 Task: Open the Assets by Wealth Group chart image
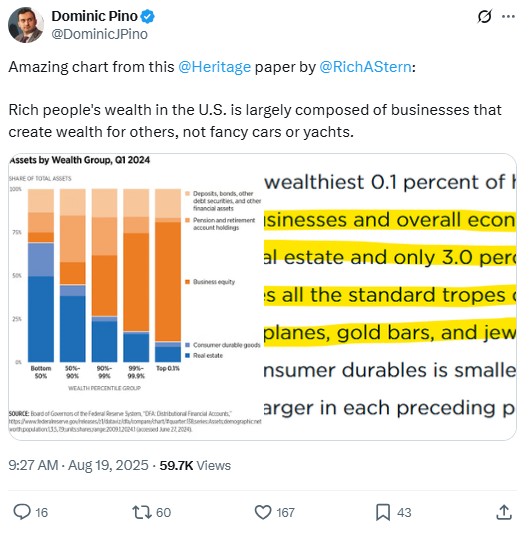coord(136,296)
